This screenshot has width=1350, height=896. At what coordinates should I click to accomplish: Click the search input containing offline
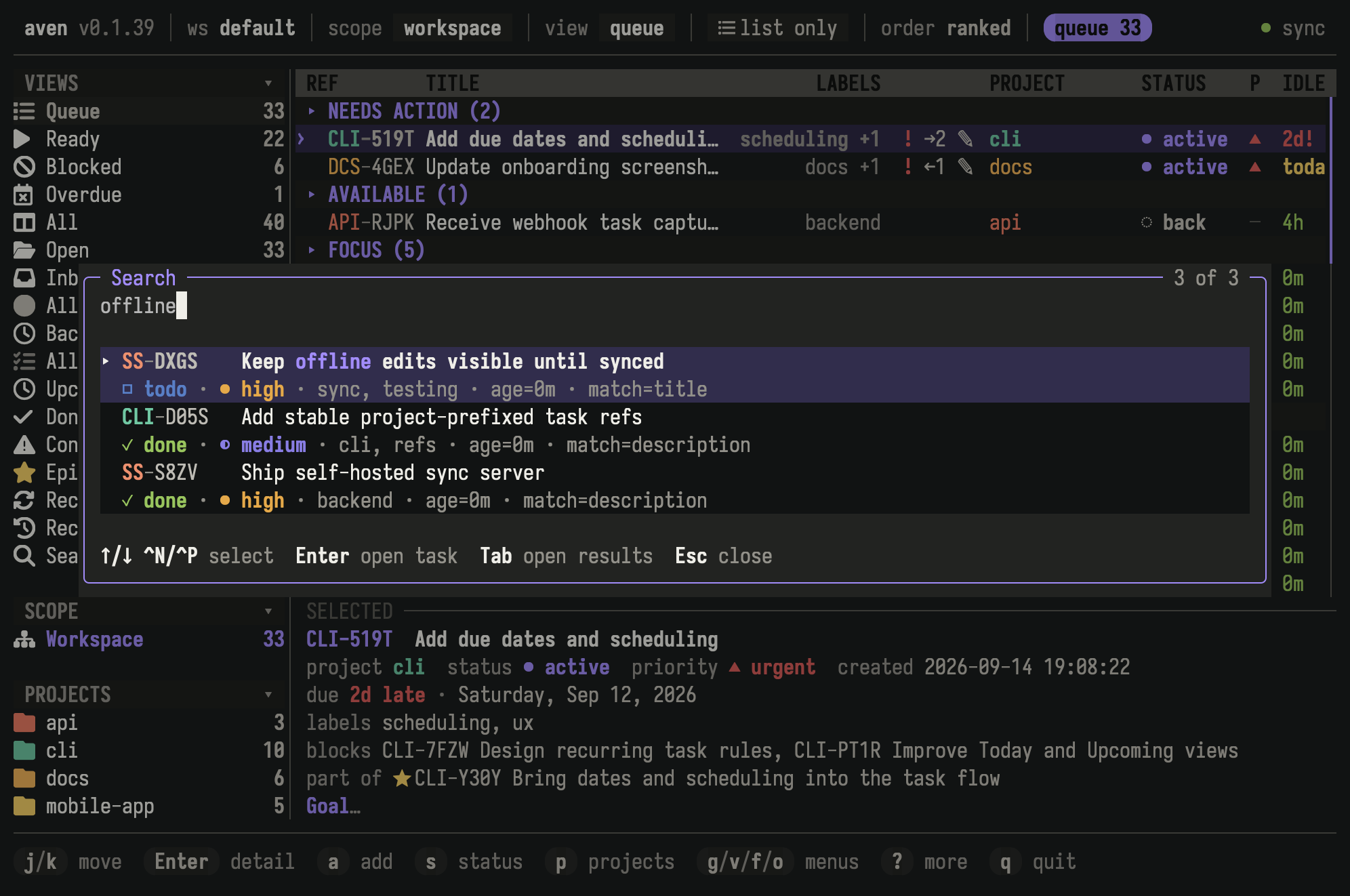coord(674,306)
